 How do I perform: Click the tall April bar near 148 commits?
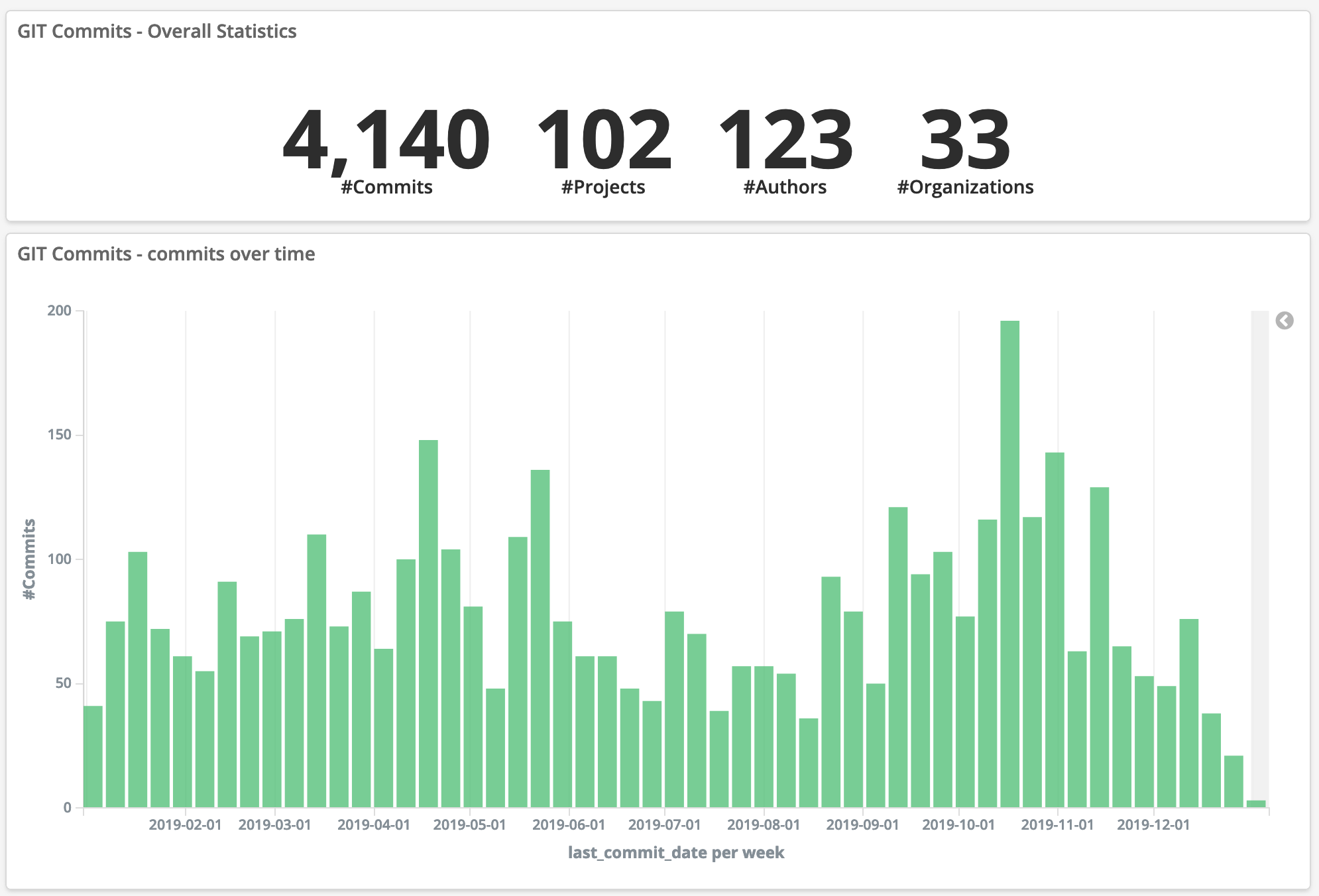point(428,623)
